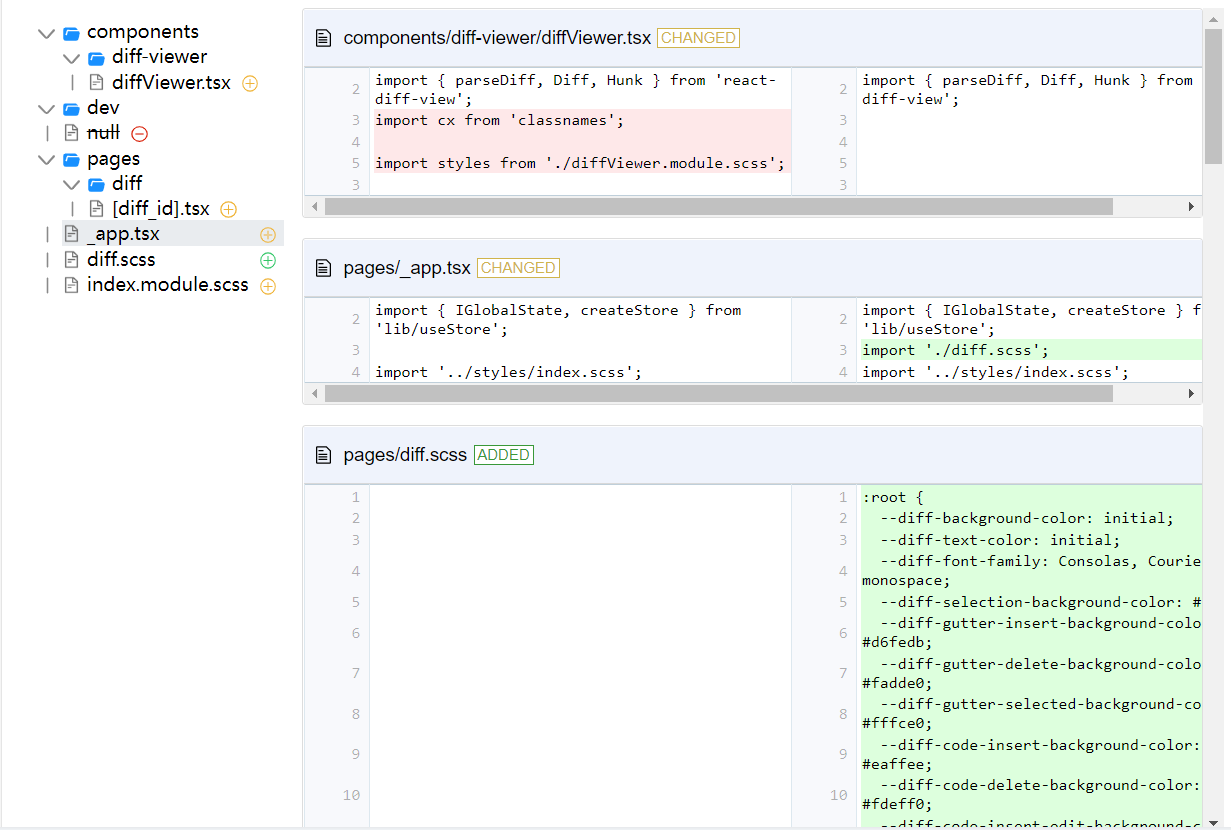The image size is (1231, 830).
Task: Click the components/diff-viewer/diffViewer.tsx header title
Action: point(497,38)
